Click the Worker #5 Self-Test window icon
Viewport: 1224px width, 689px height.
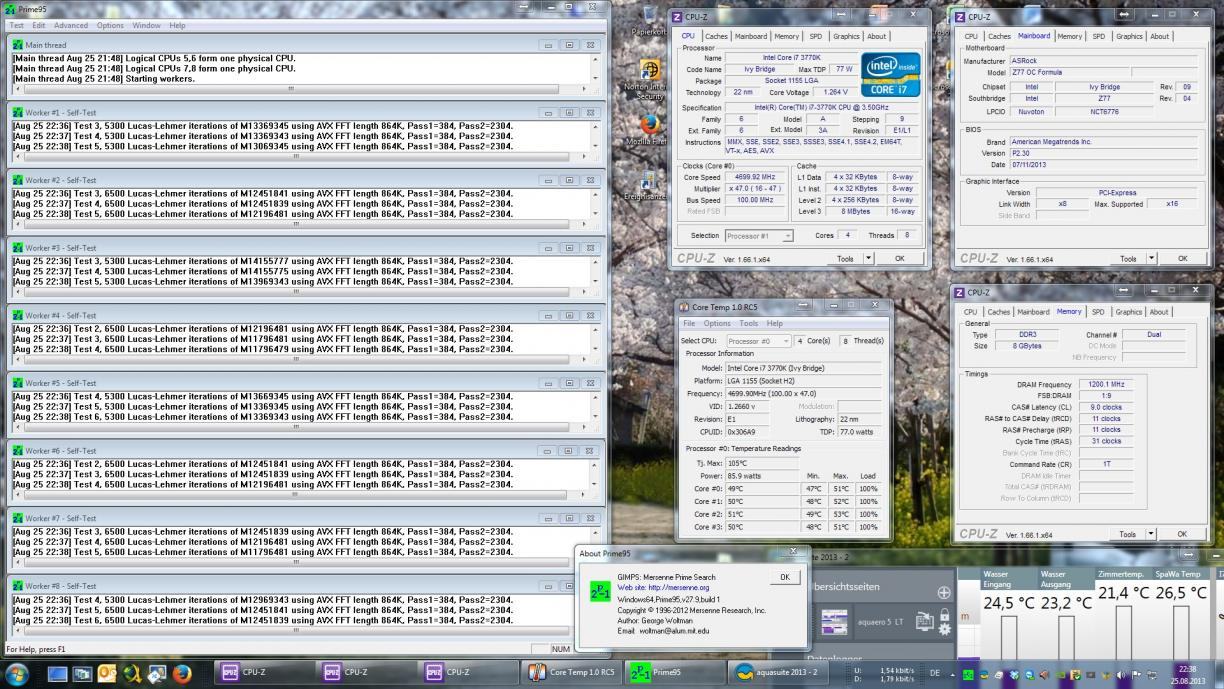pyautogui.click(x=17, y=383)
